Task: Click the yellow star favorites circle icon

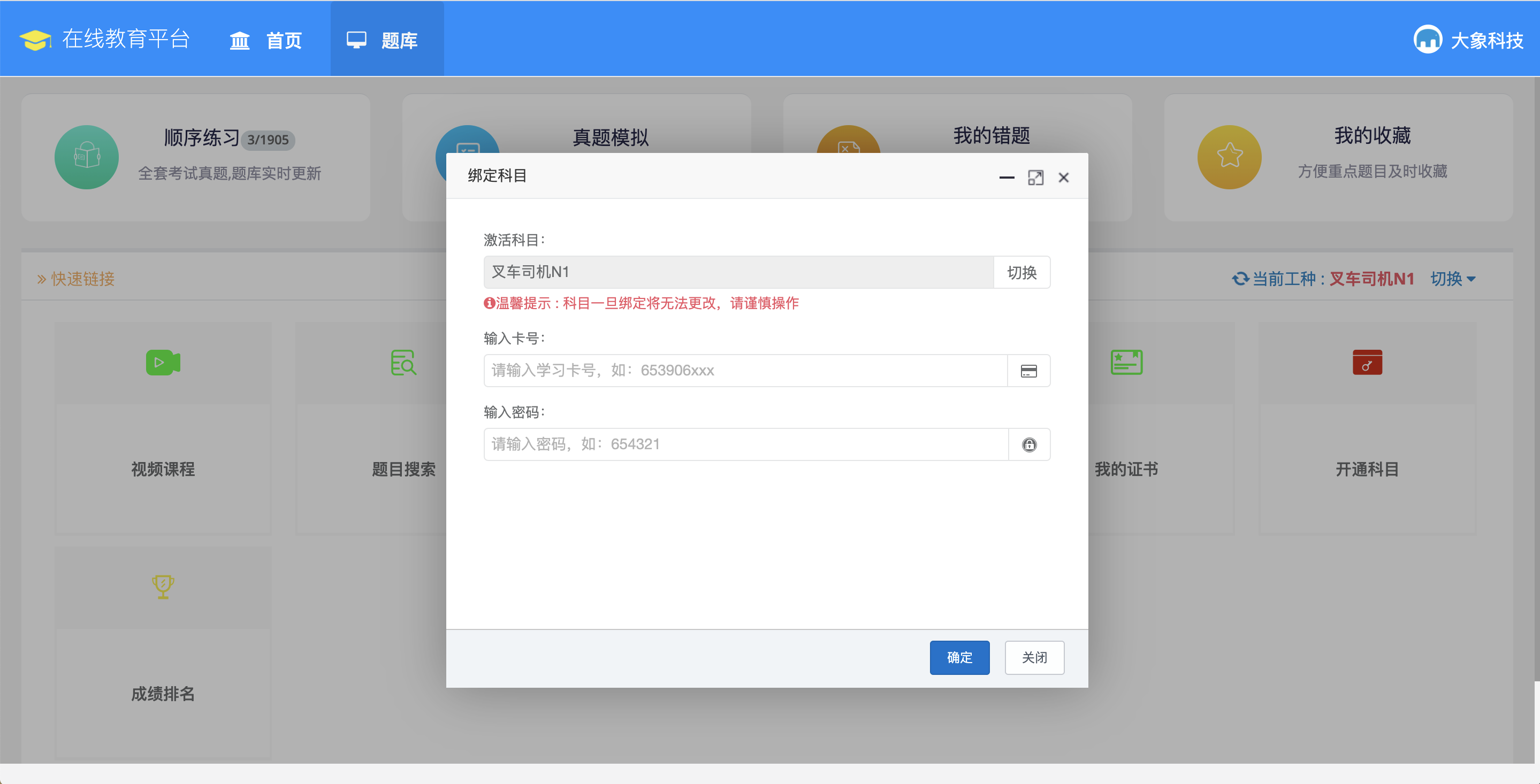Action: pyautogui.click(x=1229, y=157)
